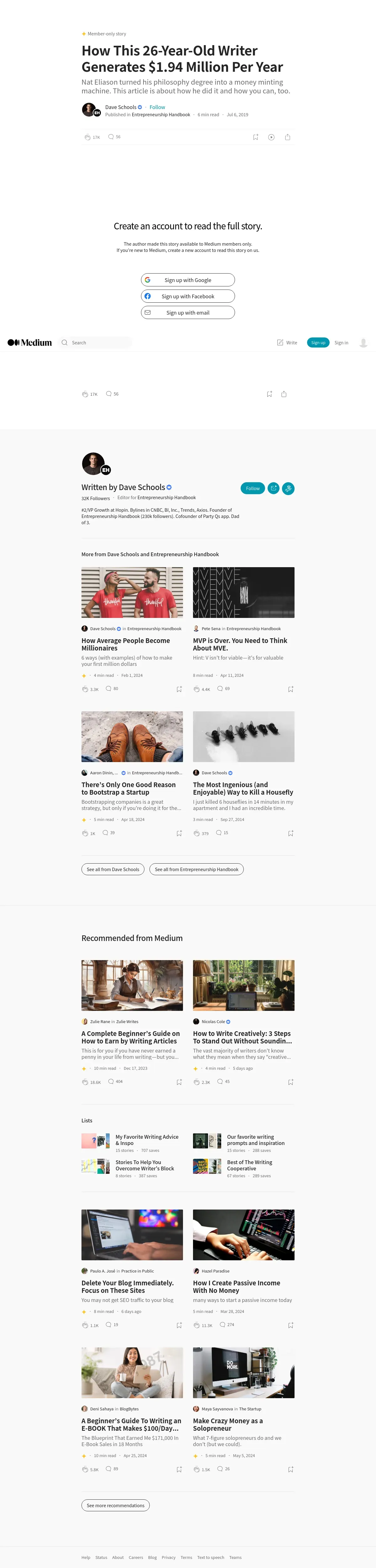376x1568 pixels.
Task: Click the Teams footer link
Action: click(x=235, y=1558)
